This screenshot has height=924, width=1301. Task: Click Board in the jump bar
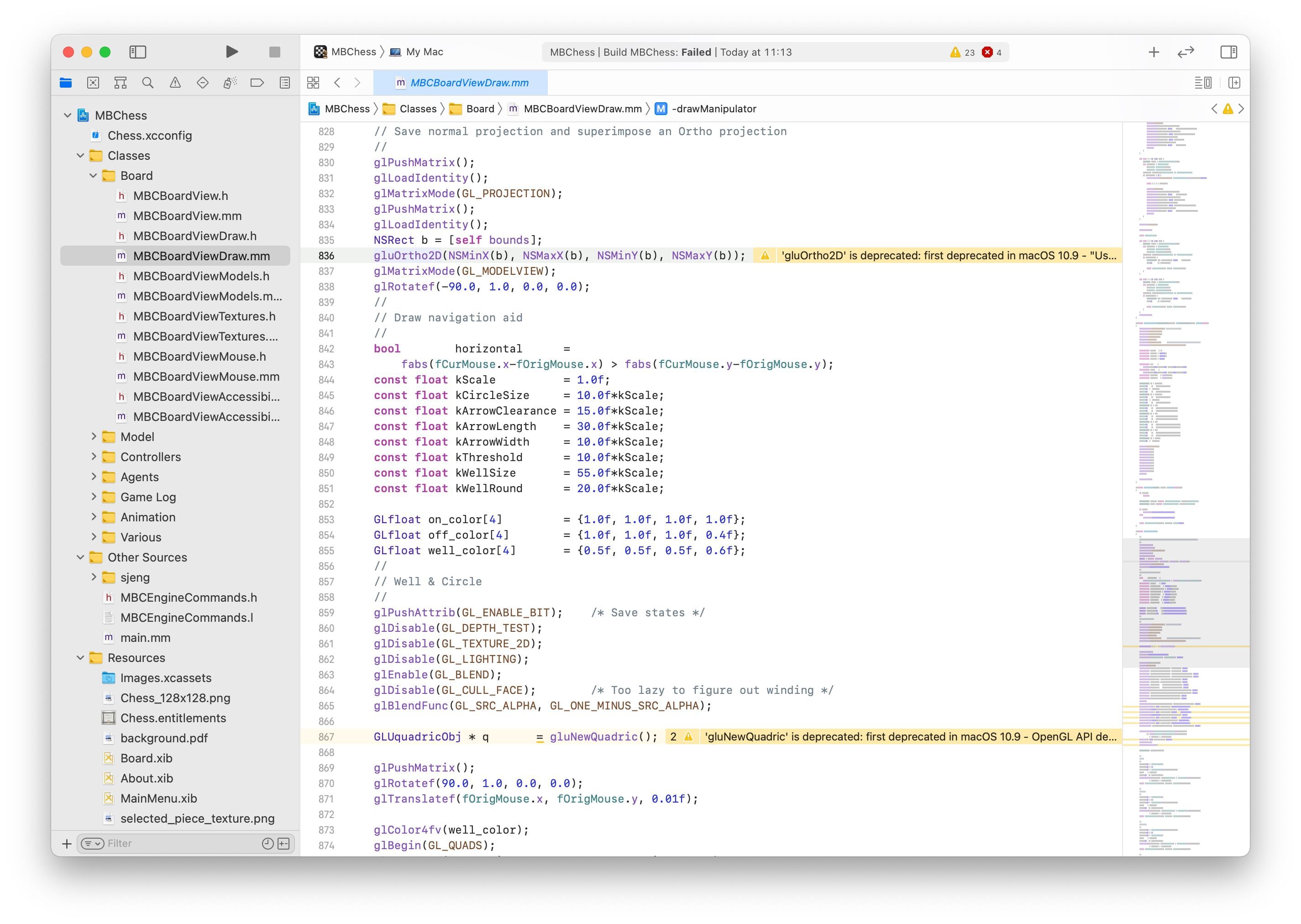coord(472,109)
